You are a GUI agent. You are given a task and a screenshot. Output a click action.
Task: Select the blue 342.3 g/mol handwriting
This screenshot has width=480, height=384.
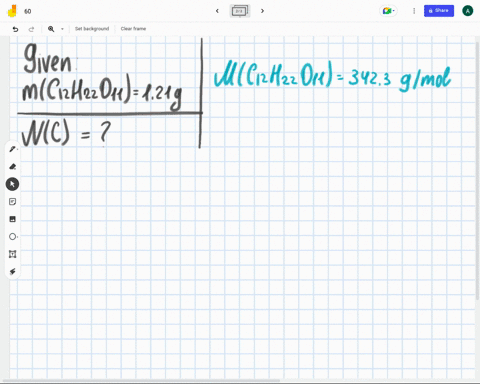[x=332, y=75]
